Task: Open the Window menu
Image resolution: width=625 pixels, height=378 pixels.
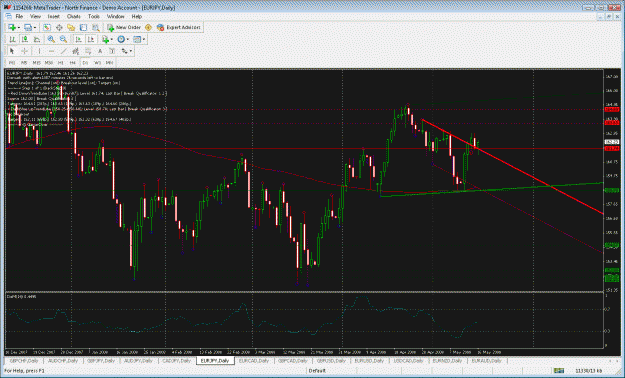Action: [x=116, y=16]
